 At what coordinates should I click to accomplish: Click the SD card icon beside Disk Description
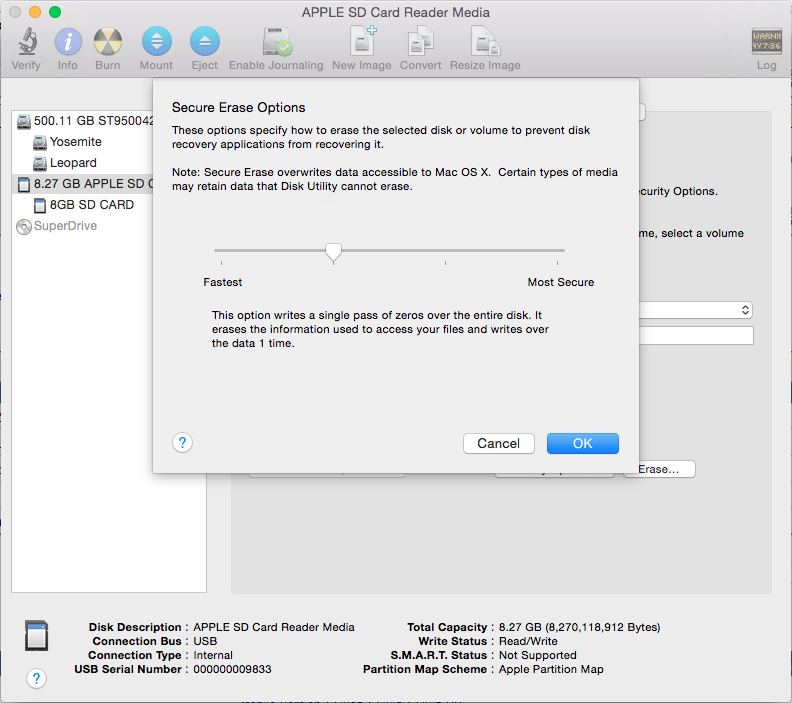pos(37,635)
